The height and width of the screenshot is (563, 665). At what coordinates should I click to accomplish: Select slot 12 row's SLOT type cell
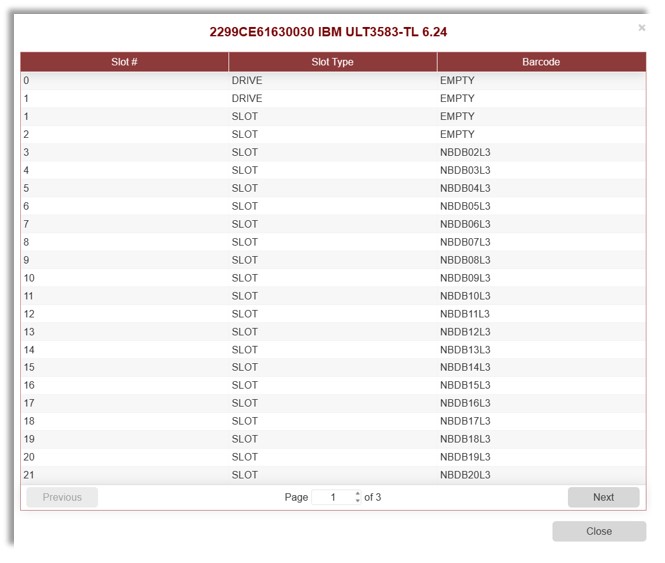pos(245,314)
